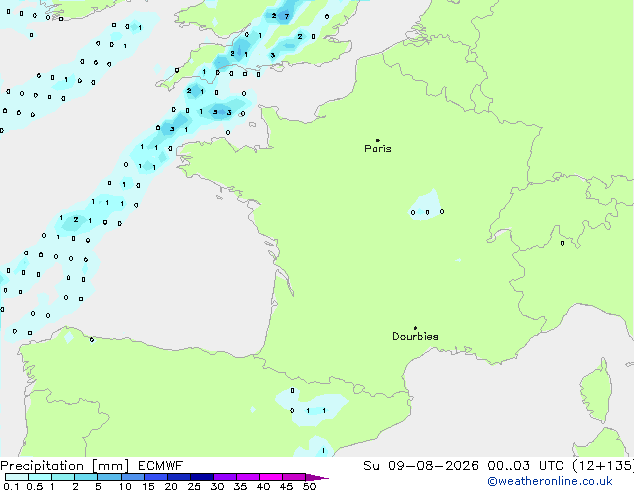Screen dimensions: 634x490
Task: Pick the legend swatch between 35 and 40
Action: pos(247,477)
